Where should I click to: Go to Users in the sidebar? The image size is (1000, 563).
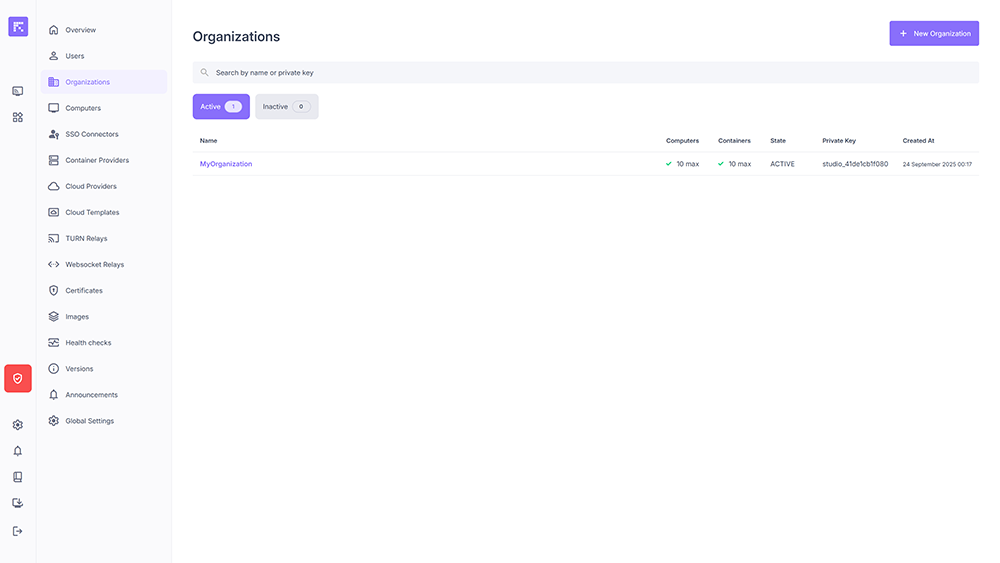coord(75,56)
